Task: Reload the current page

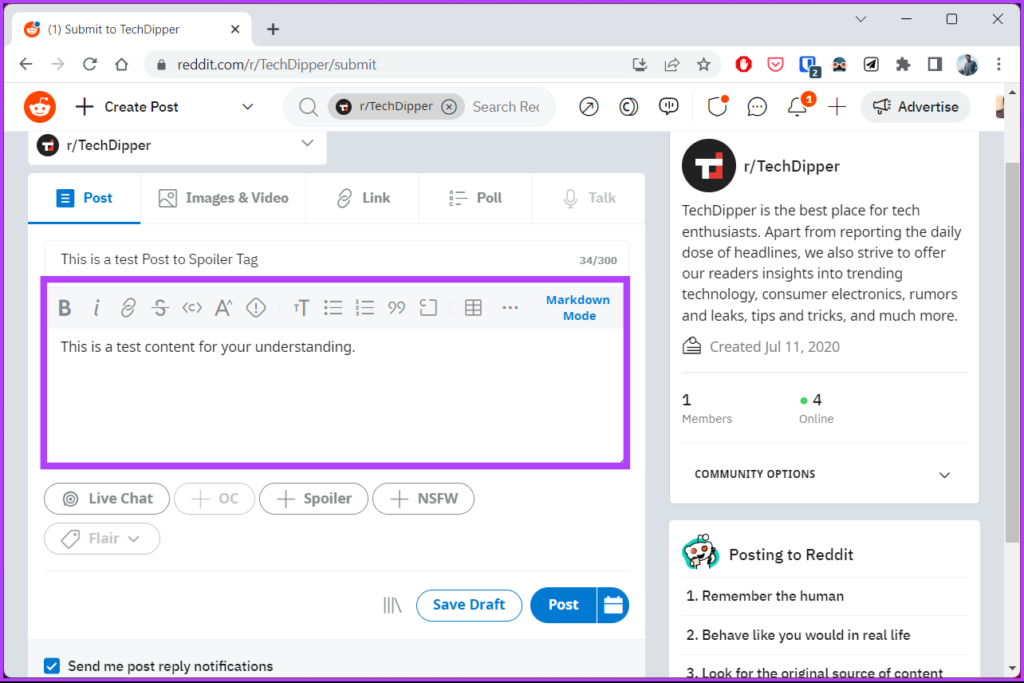Action: tap(89, 64)
